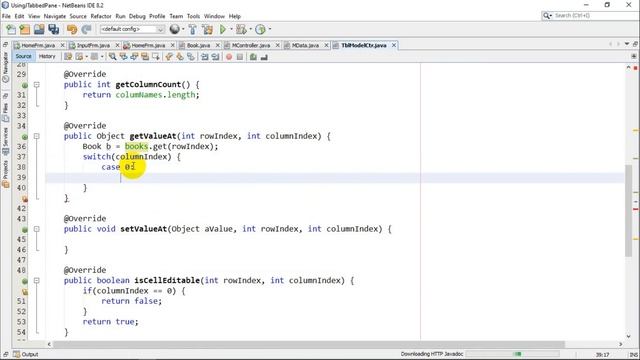
Task: Toggle INS insert mode in status bar
Action: (633, 354)
